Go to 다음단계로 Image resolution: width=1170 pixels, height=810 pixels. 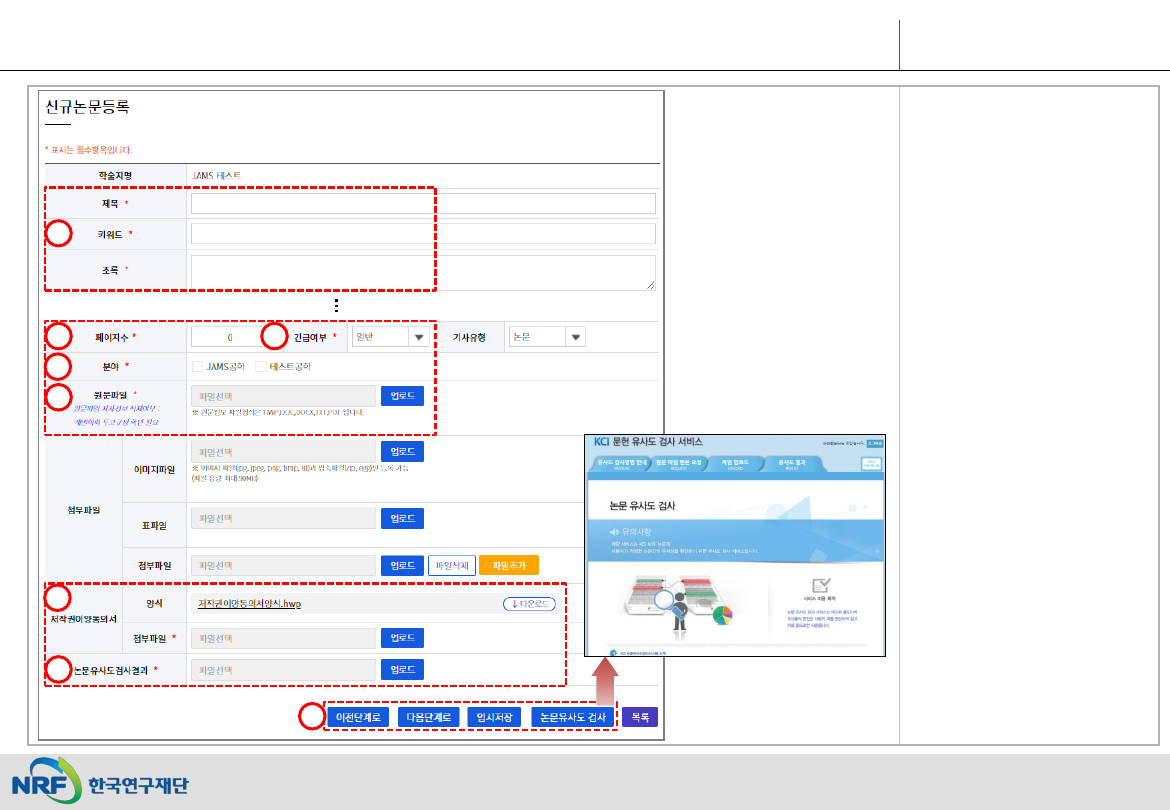point(427,717)
